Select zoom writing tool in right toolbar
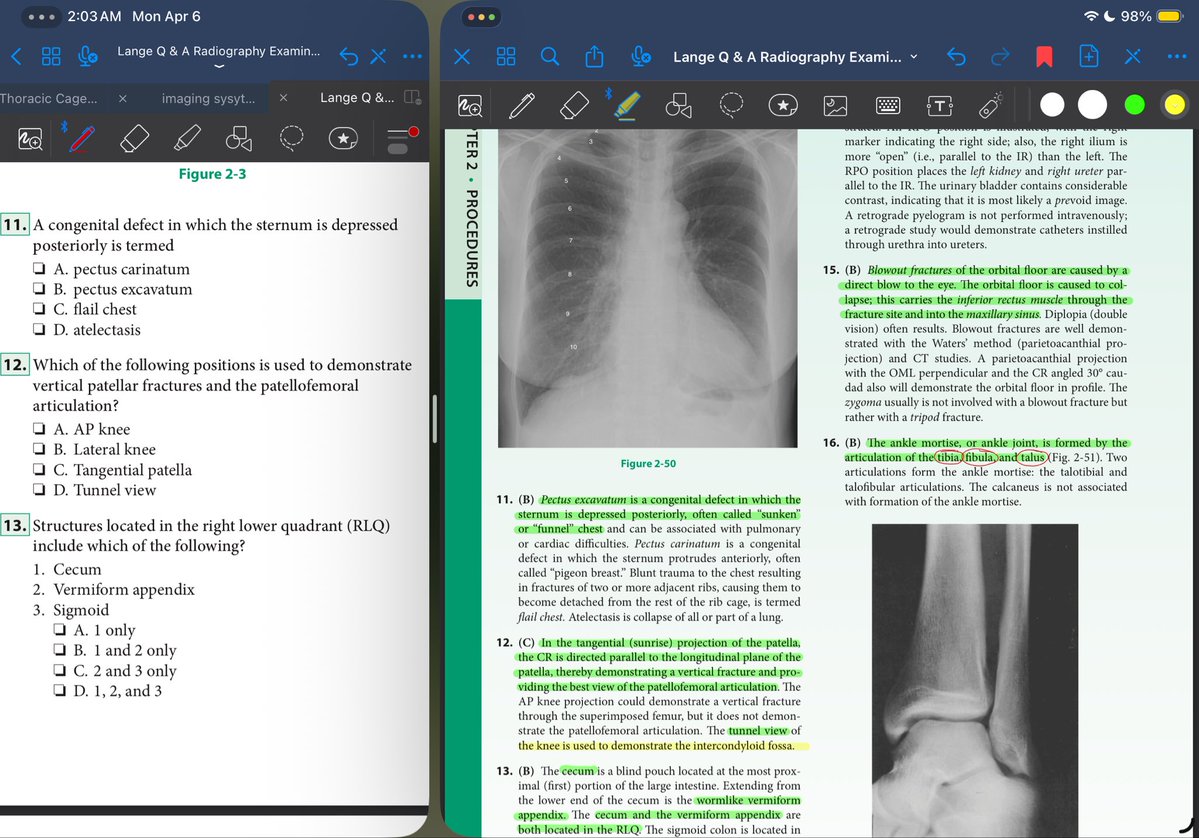 (x=470, y=106)
